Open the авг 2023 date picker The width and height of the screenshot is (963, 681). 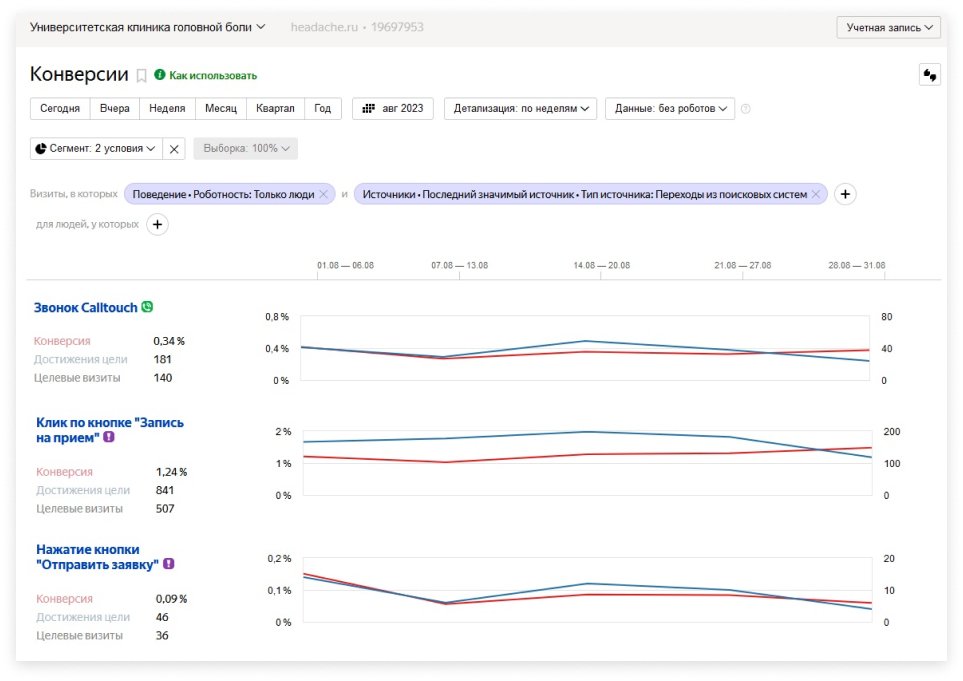click(393, 109)
